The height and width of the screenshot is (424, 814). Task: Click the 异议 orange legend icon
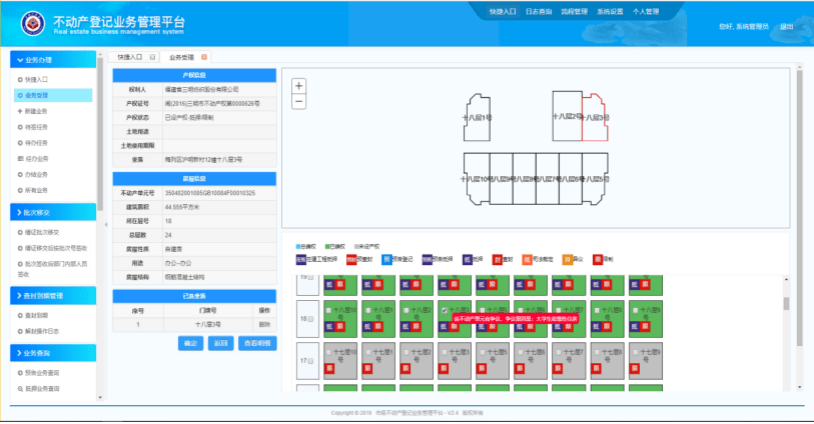pos(566,258)
